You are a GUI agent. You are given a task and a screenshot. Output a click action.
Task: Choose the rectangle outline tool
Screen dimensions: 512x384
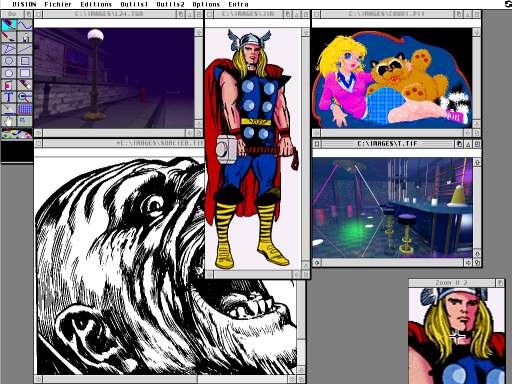[x=25, y=61]
